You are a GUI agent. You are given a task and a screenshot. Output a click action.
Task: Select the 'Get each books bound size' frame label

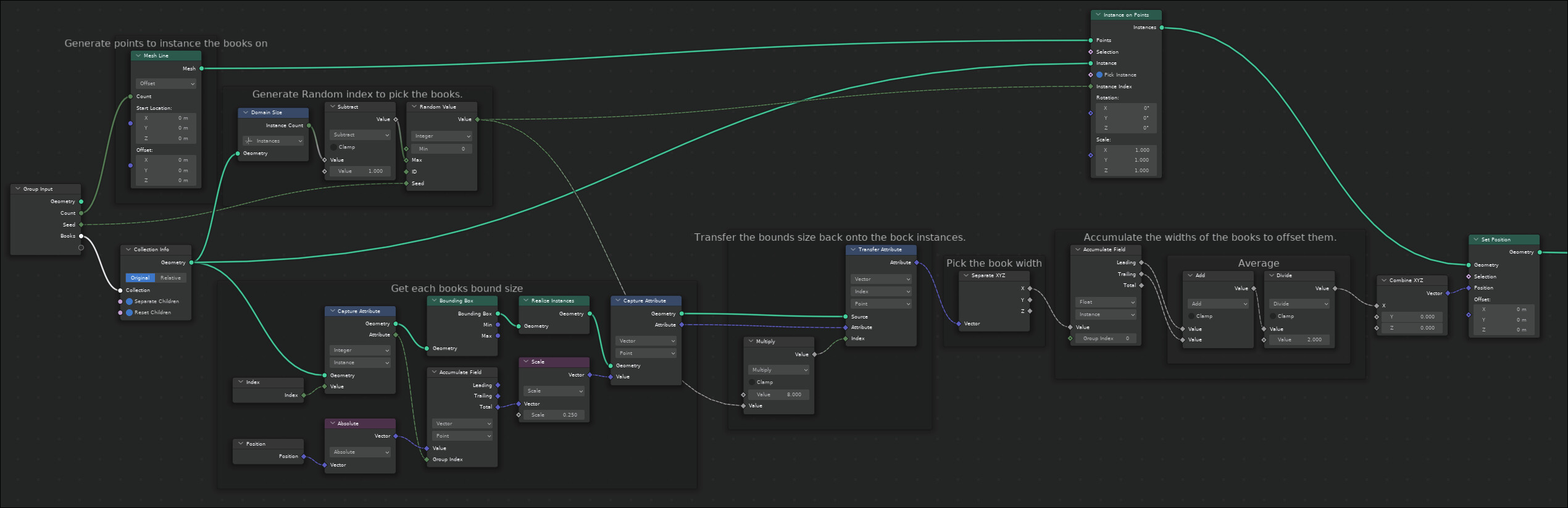tap(457, 288)
